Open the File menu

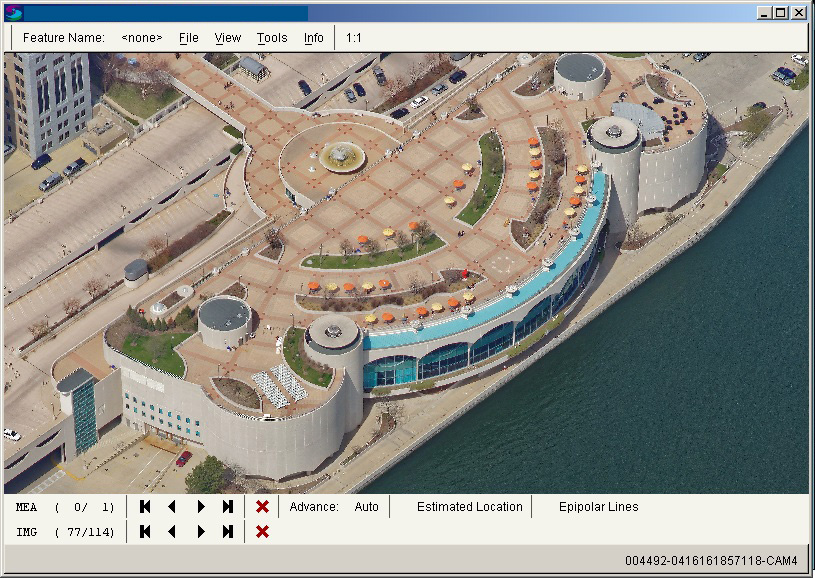[189, 38]
